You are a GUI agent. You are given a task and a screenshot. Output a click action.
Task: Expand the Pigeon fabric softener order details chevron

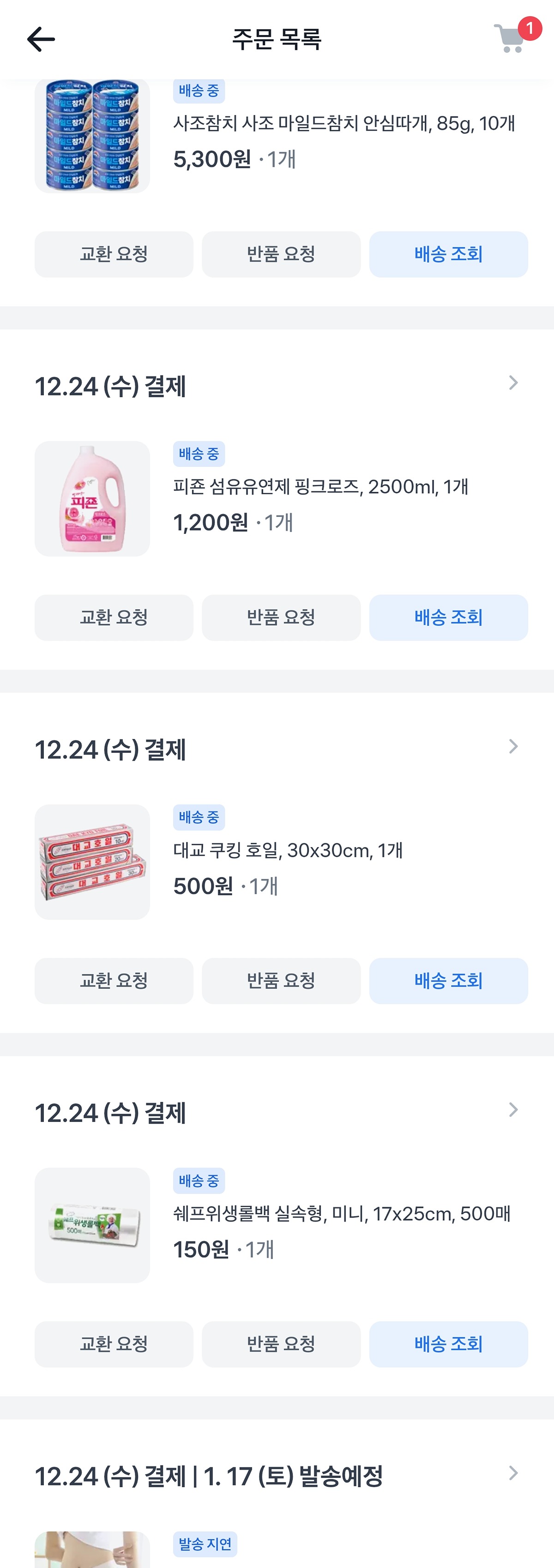[513, 383]
